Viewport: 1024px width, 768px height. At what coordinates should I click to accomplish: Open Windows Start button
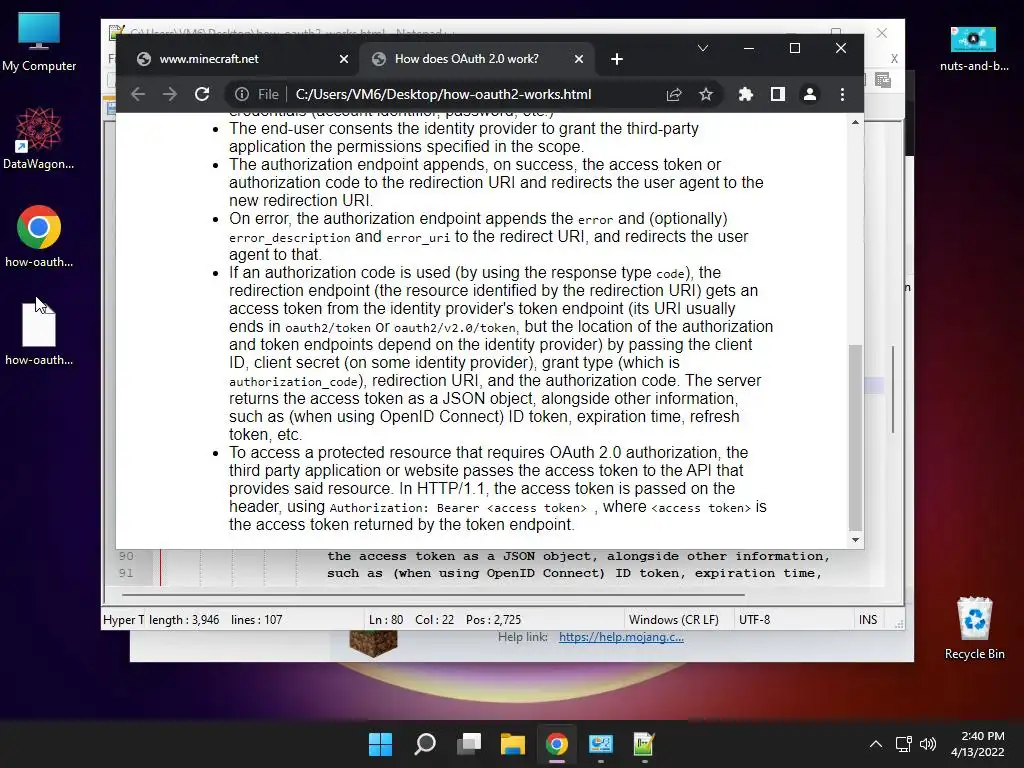click(381, 744)
